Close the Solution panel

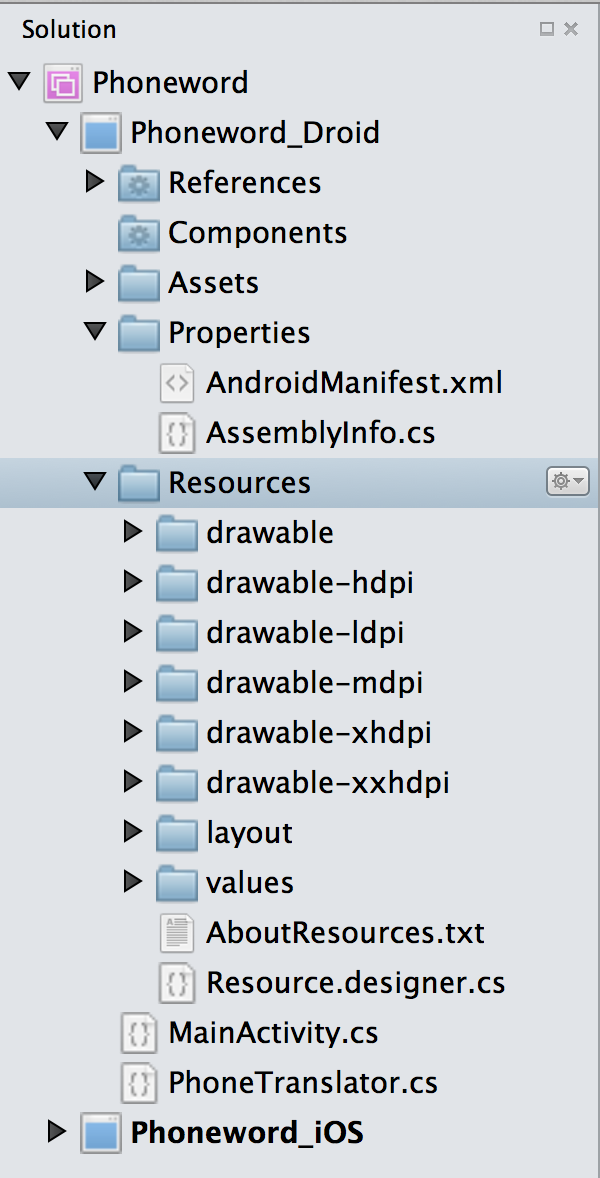point(571,29)
